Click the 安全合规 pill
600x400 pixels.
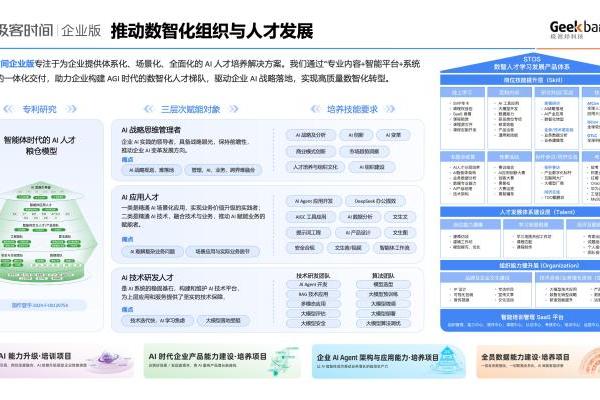(305, 248)
